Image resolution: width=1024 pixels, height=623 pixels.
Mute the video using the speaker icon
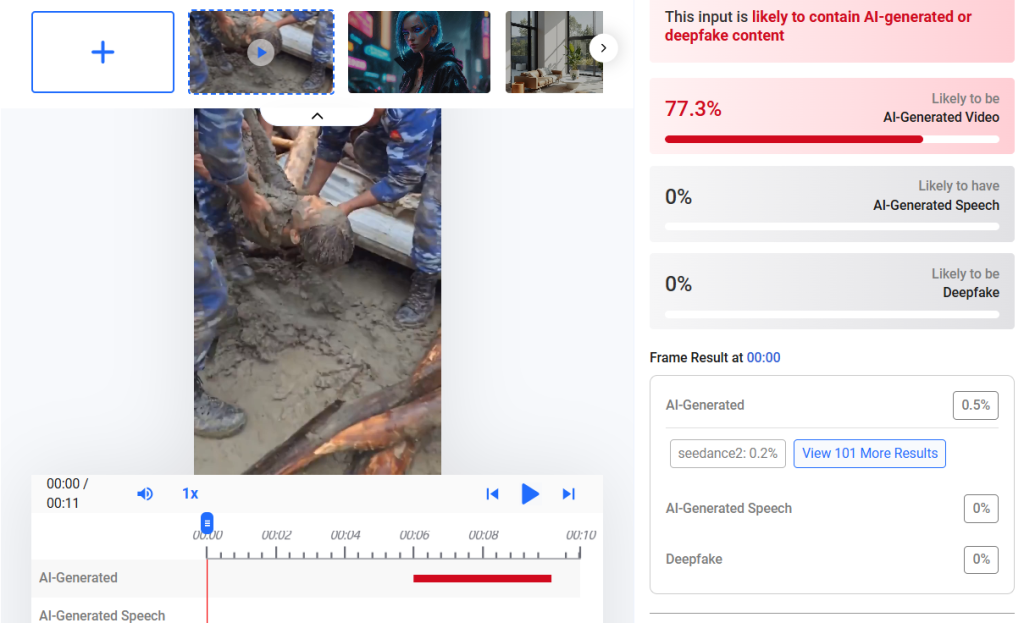pyautogui.click(x=145, y=494)
